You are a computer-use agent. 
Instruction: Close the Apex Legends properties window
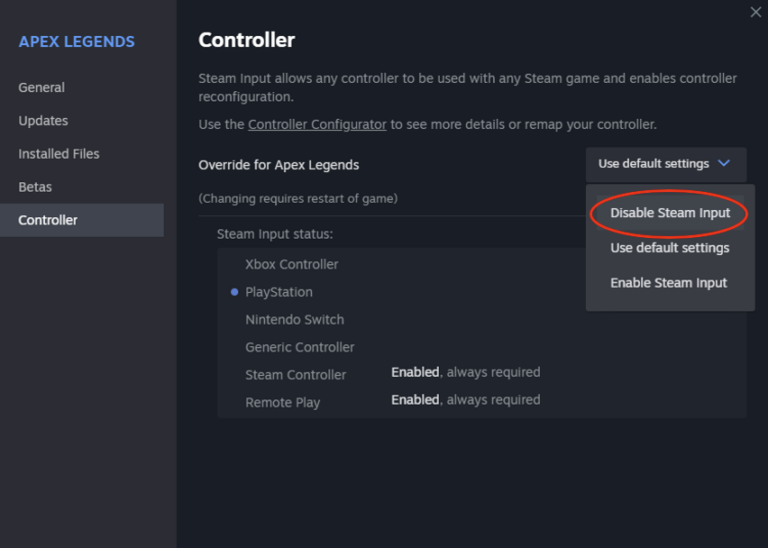[x=756, y=12]
